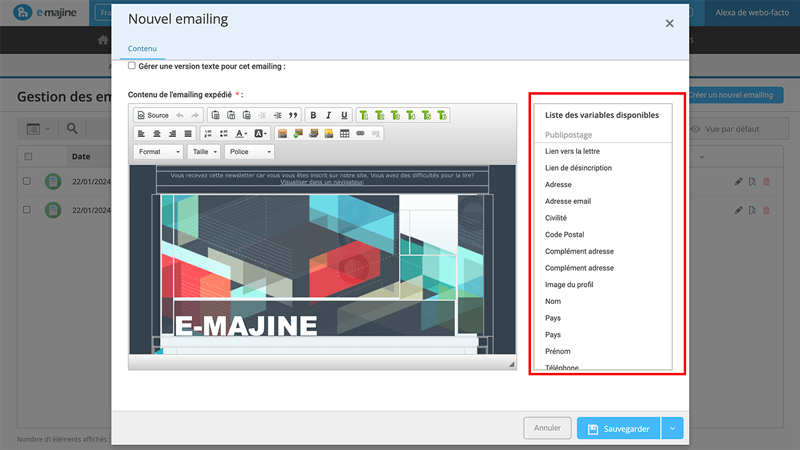
Task: Select the Contenu tab
Action: tap(142, 48)
